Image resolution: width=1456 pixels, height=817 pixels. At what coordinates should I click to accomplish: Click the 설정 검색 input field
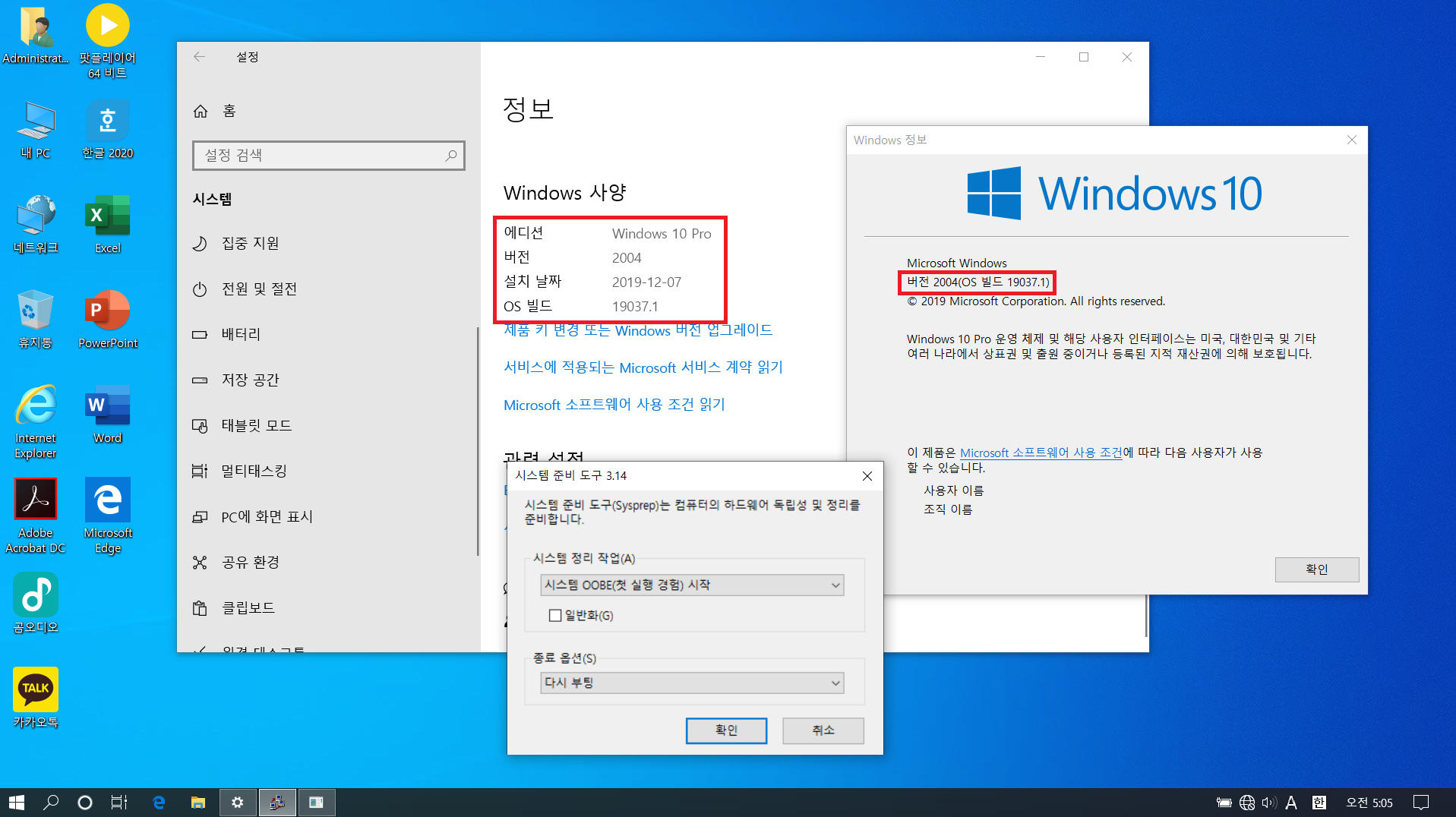pyautogui.click(x=328, y=156)
